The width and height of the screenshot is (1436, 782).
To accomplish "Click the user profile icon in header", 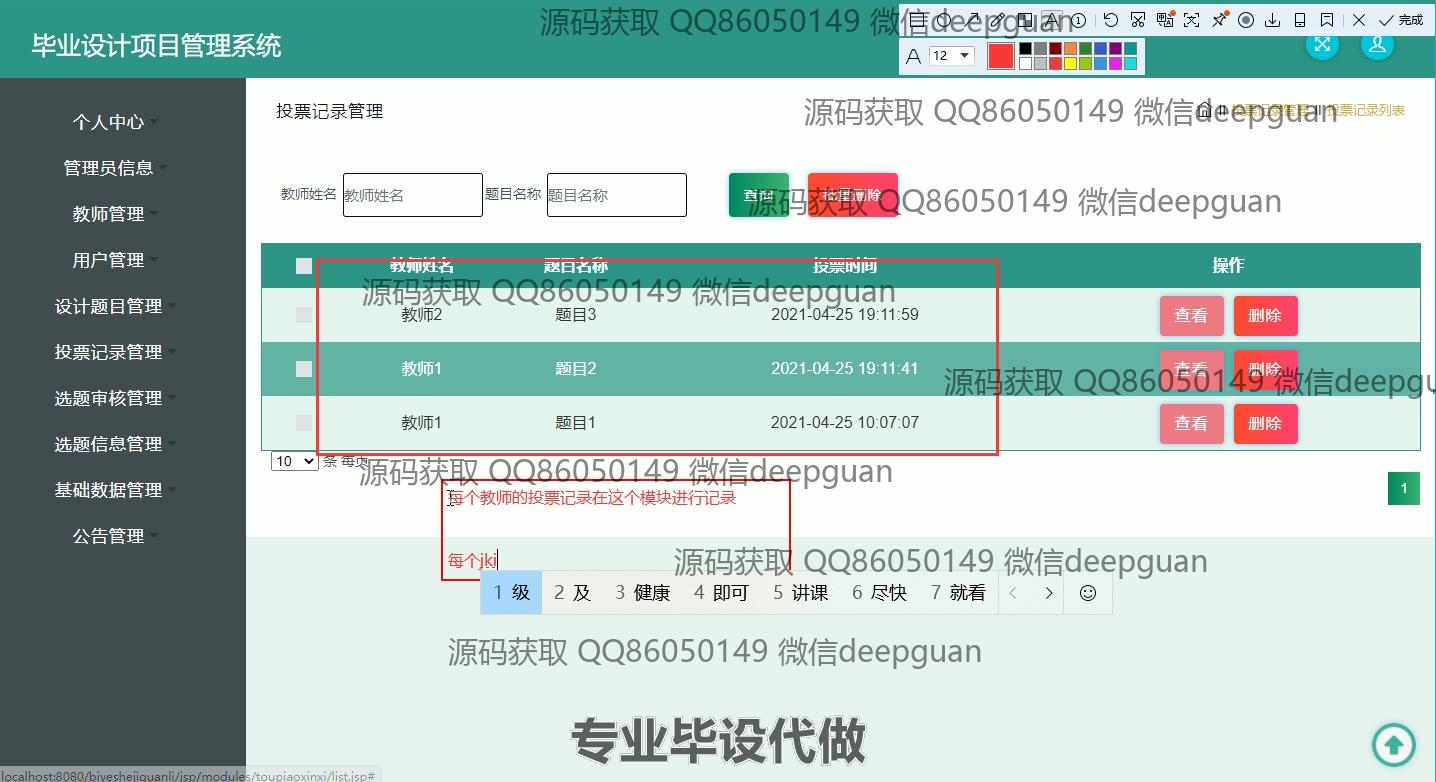I will click(x=1377, y=45).
